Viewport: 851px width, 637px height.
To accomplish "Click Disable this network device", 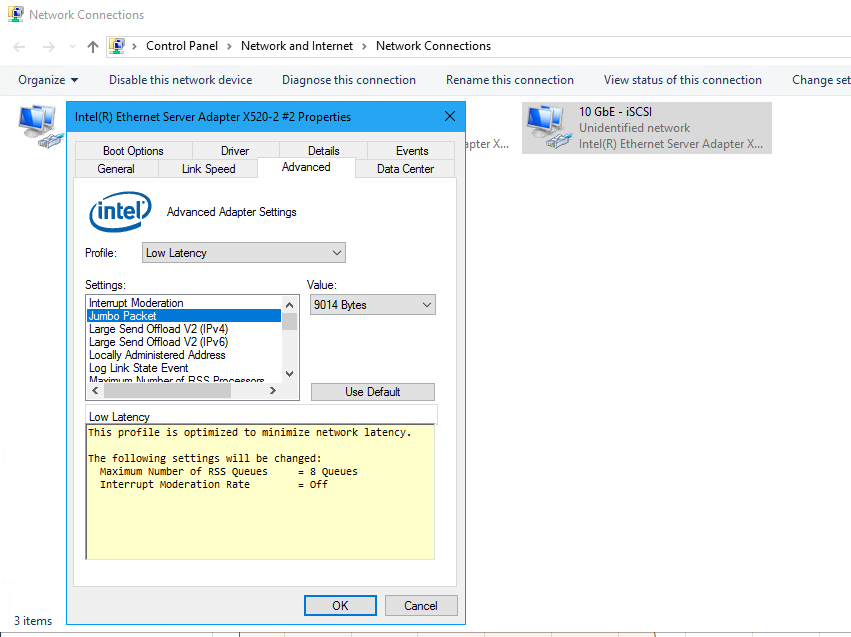I will click(x=180, y=80).
